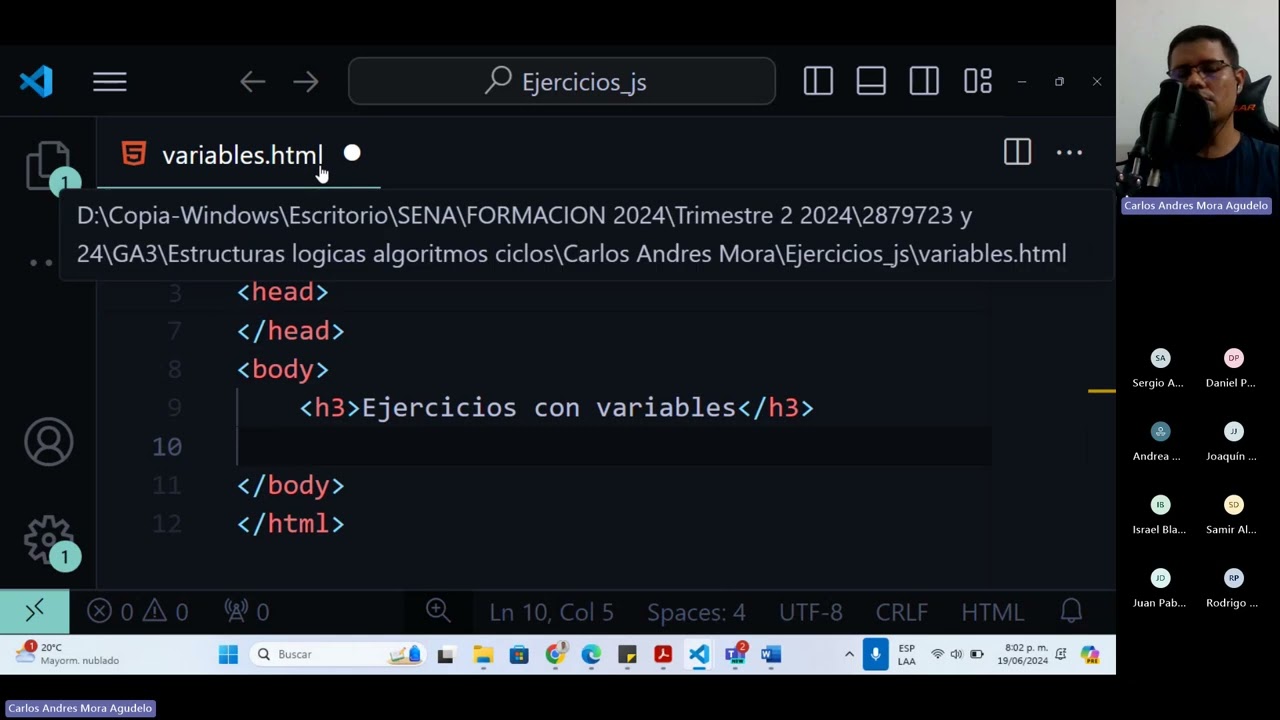Open Task View on taskbar
The height and width of the screenshot is (720, 1280).
tap(446, 655)
